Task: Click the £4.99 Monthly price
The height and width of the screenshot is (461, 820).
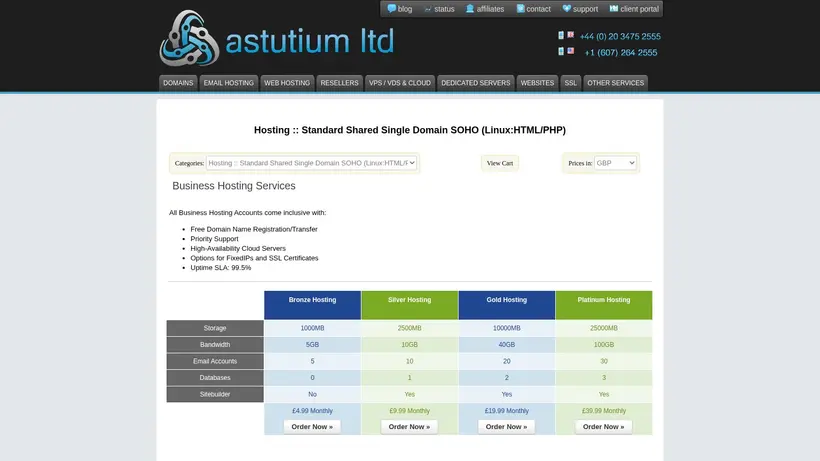Action: [312, 411]
